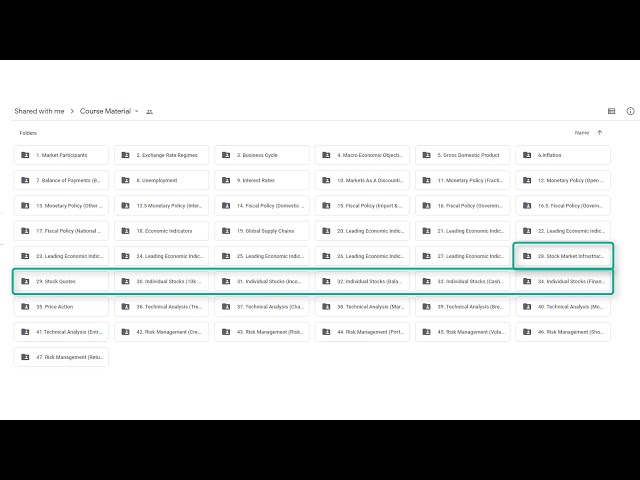Viewport: 640px width, 480px height.
Task: Go to Shared with me breadcrumb
Action: [x=39, y=111]
